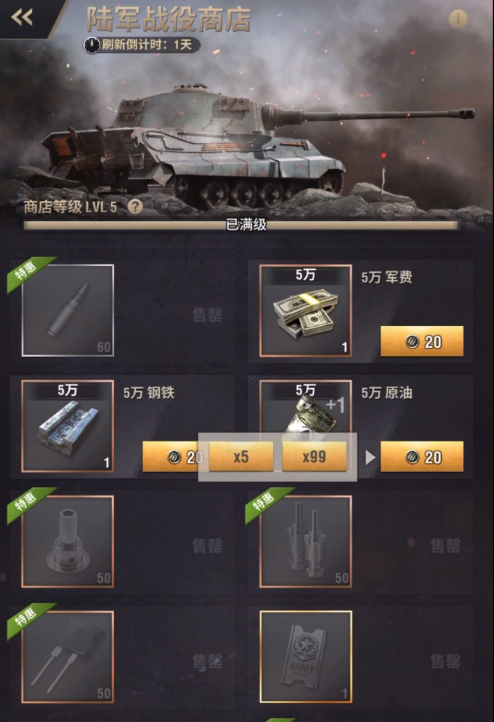Image resolution: width=494 pixels, height=722 pixels.
Task: Tap the twin-piston part item icon
Action: pos(306,542)
